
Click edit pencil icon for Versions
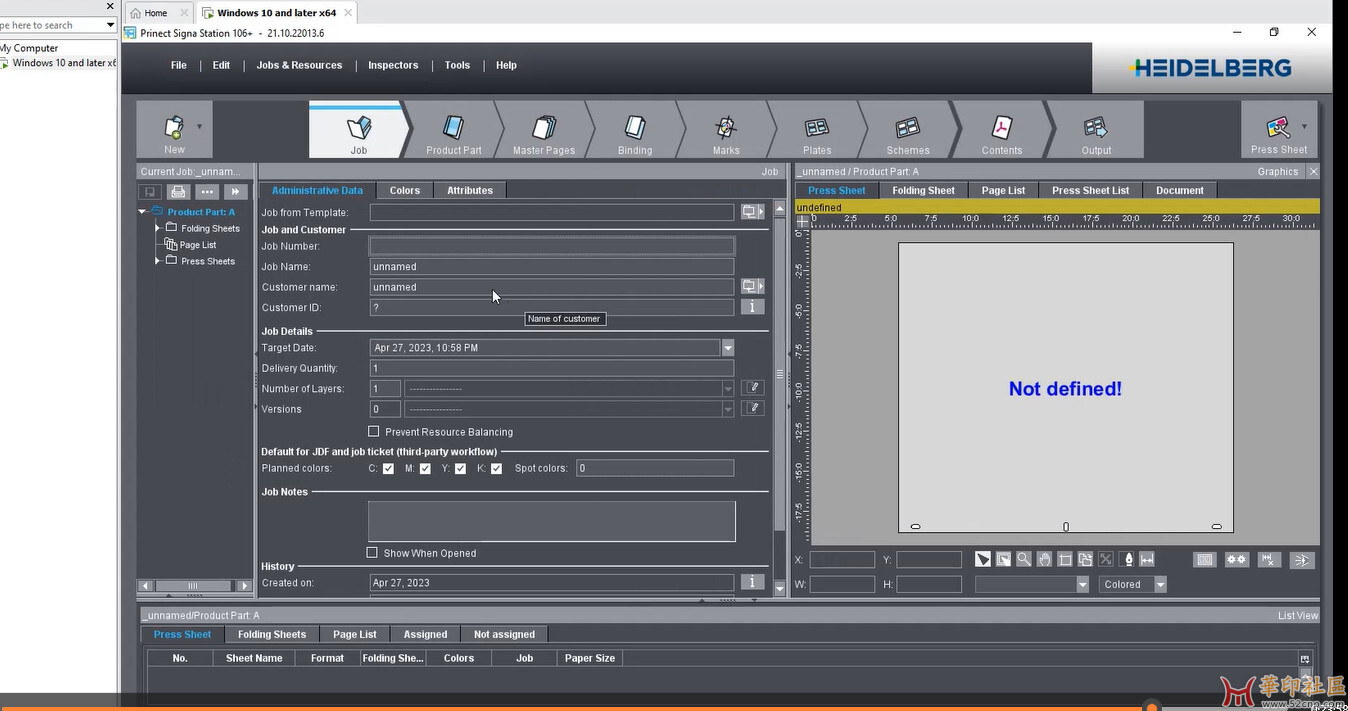pyautogui.click(x=753, y=408)
